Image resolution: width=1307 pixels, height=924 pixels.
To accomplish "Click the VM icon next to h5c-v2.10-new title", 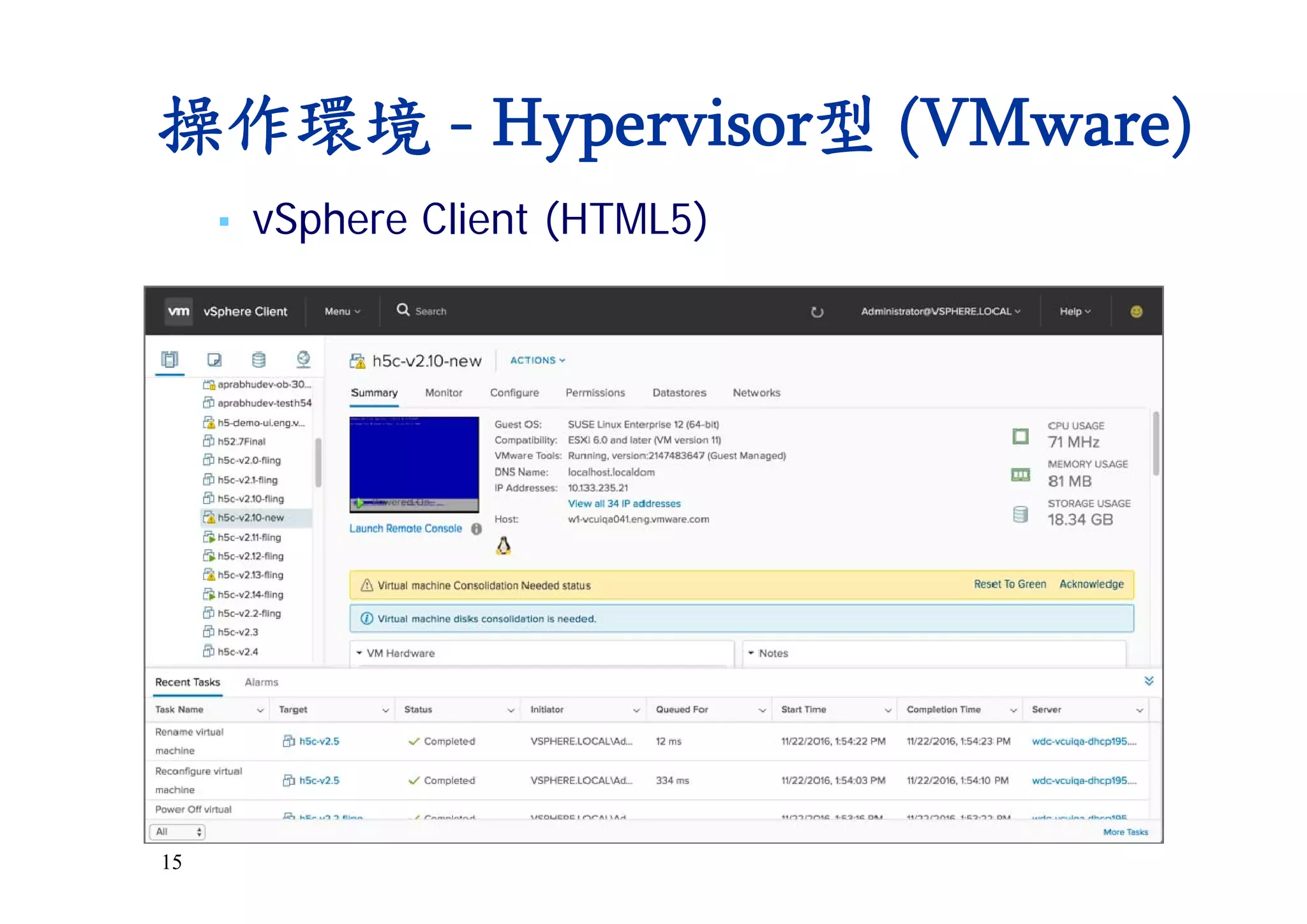I will click(x=357, y=361).
